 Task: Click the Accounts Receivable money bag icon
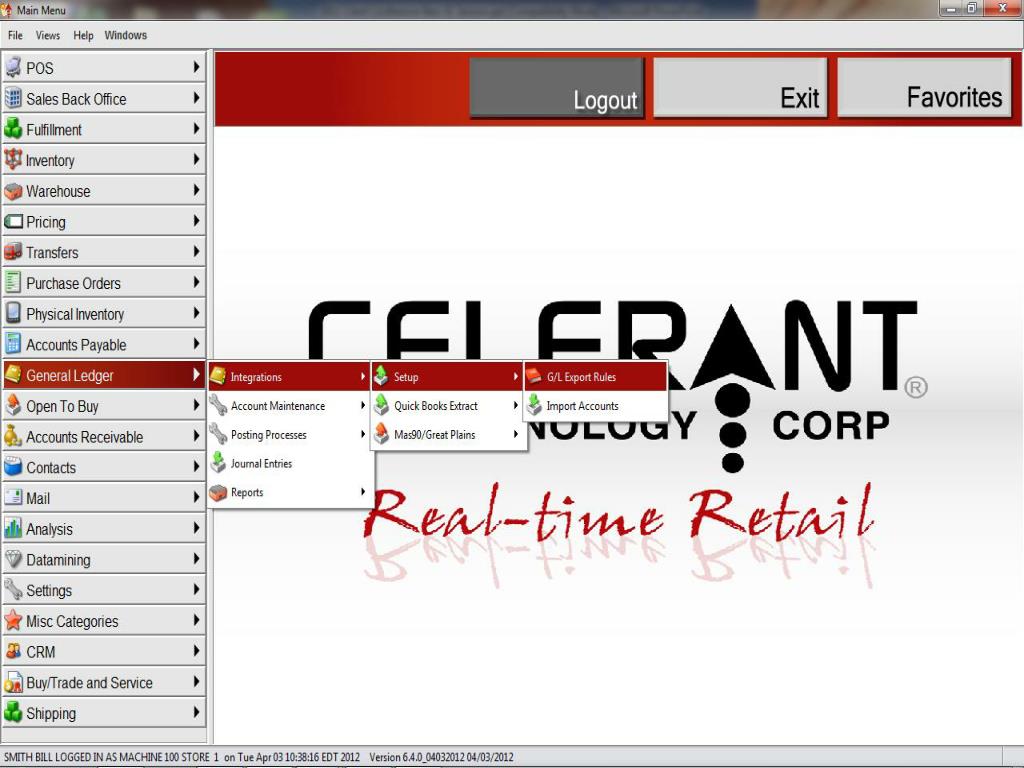13,436
